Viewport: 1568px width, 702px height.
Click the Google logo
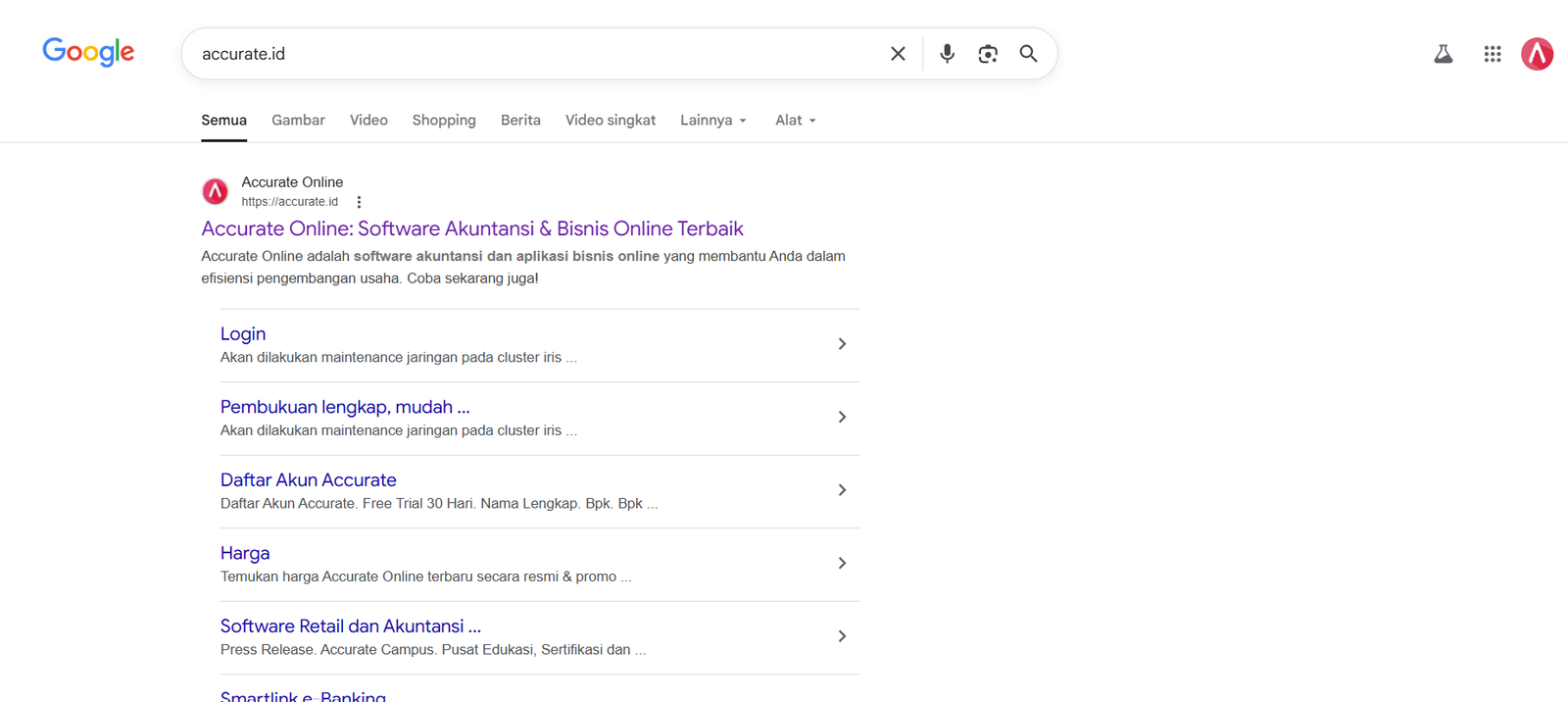point(88,52)
